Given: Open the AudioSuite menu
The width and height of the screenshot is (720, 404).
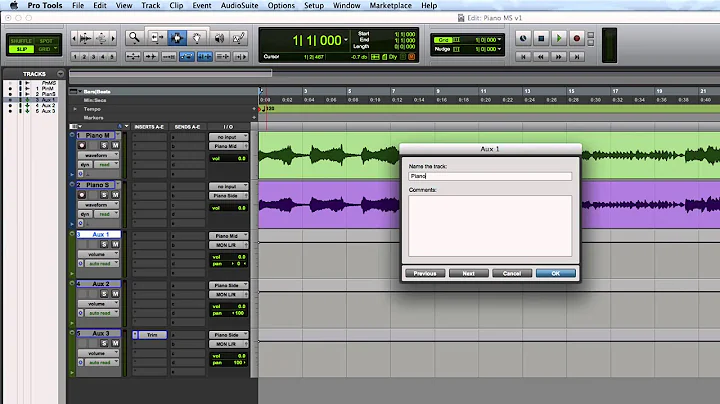Looking at the screenshot, I should pos(239,6).
